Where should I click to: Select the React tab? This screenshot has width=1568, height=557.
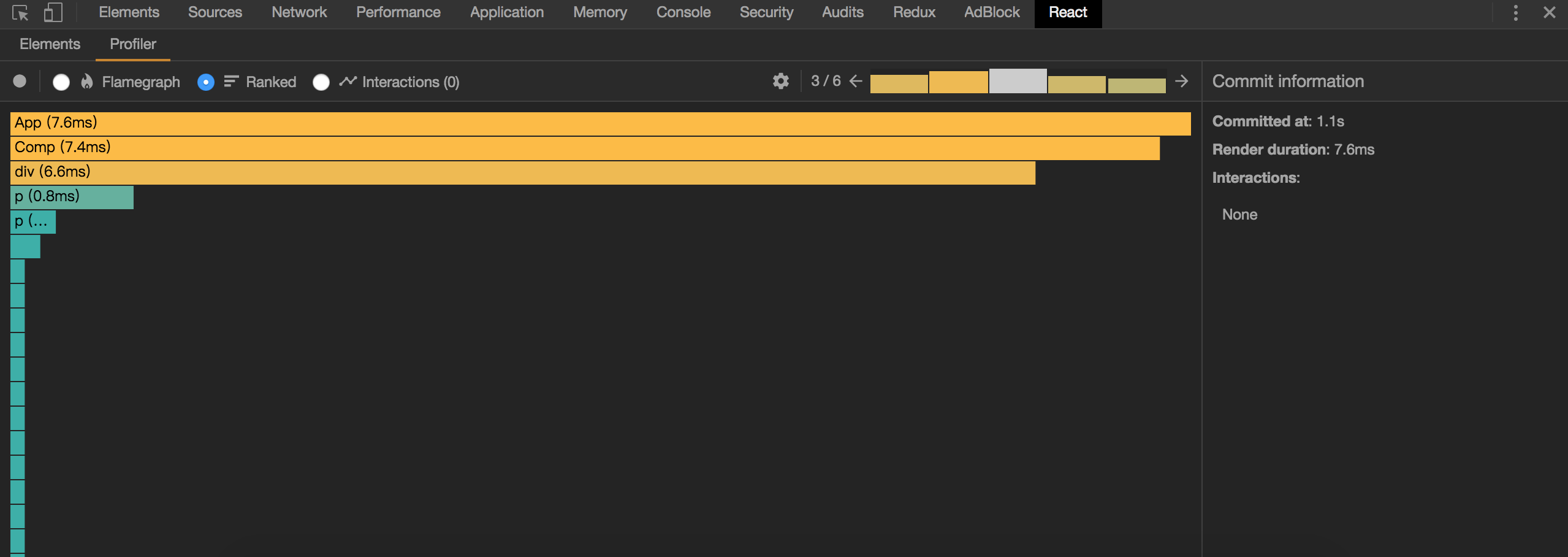coord(1068,13)
